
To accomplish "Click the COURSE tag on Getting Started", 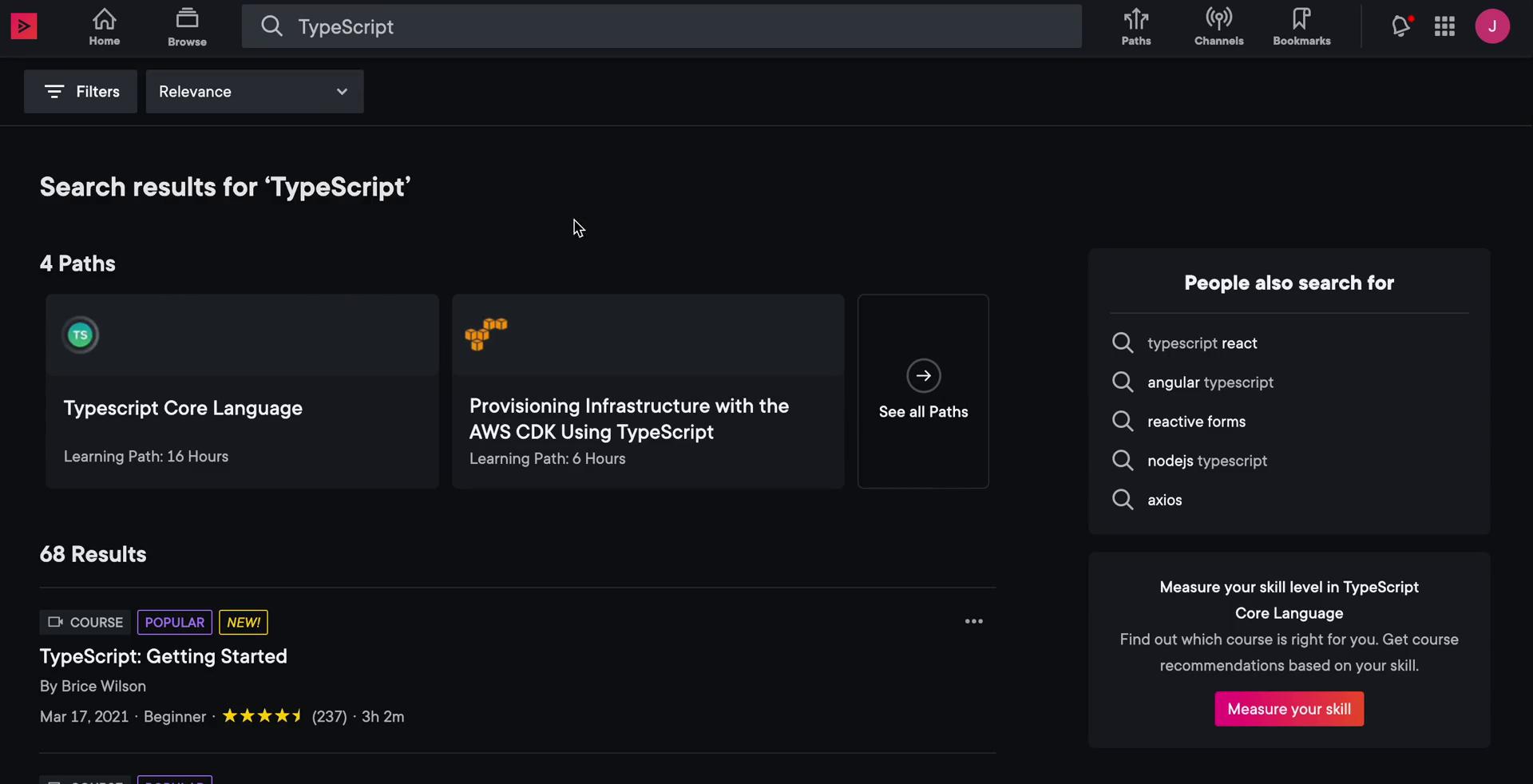I will click(85, 622).
